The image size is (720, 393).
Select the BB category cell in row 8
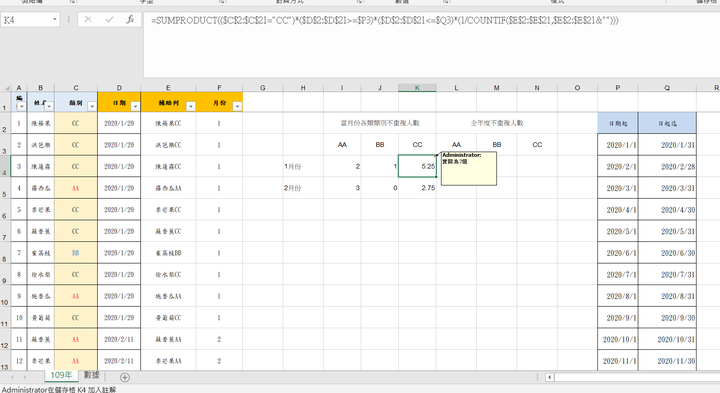tap(76, 253)
